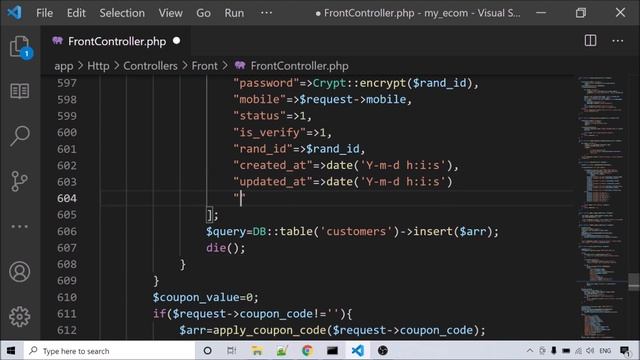Image resolution: width=640 pixels, height=360 pixels.
Task: Click line number 604 in gutter
Action: (67, 198)
